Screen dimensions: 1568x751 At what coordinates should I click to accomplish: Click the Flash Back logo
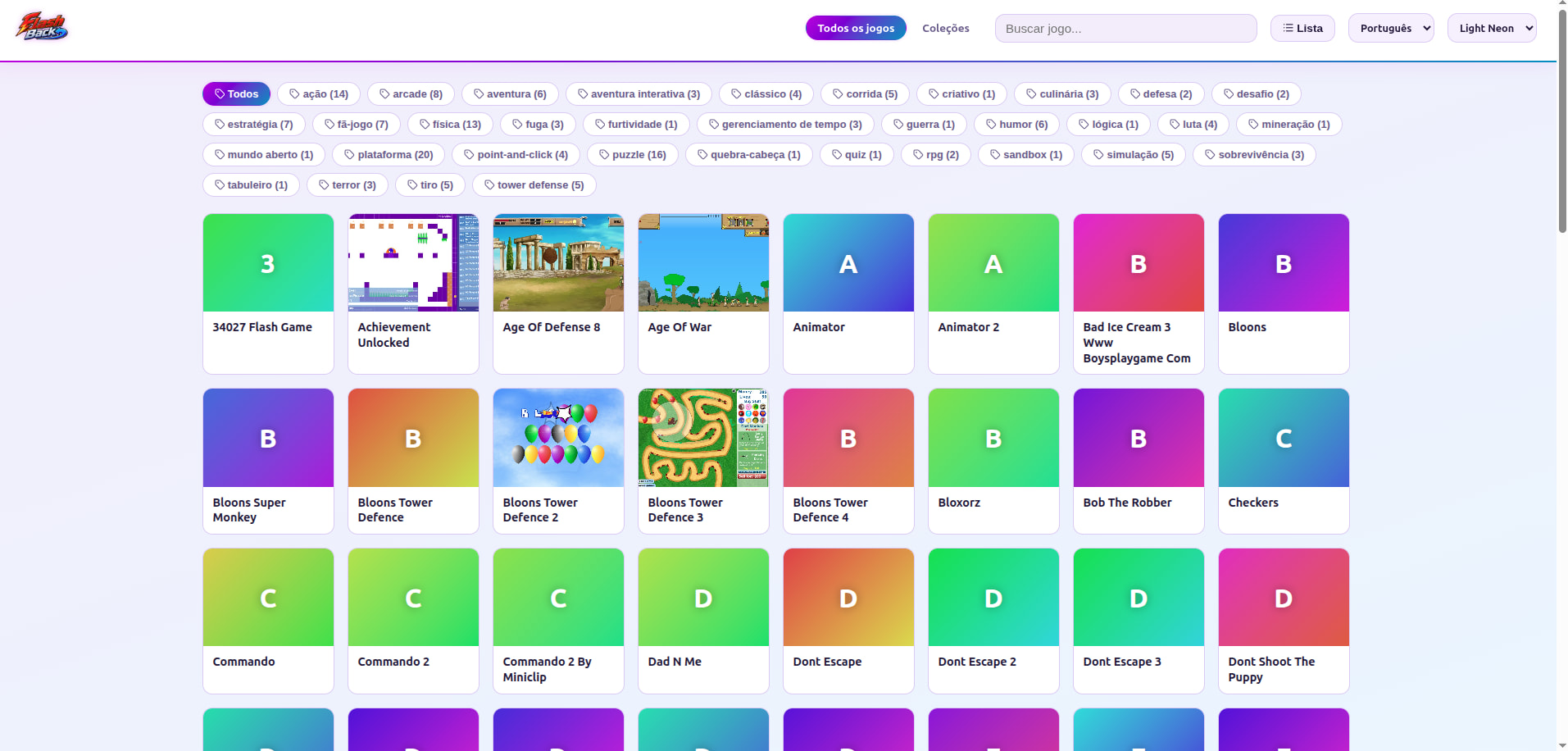click(42, 27)
